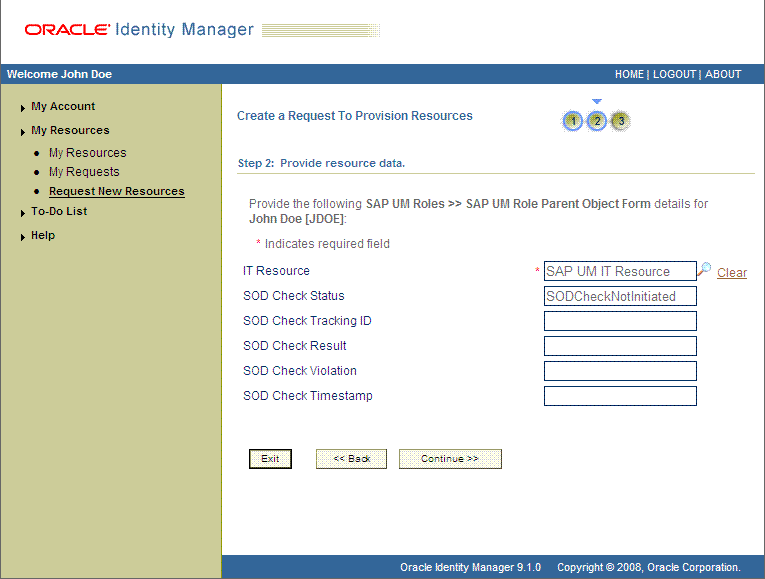The height and width of the screenshot is (579, 765).
Task: Select step 2 circle in wizard progress
Action: 597,121
